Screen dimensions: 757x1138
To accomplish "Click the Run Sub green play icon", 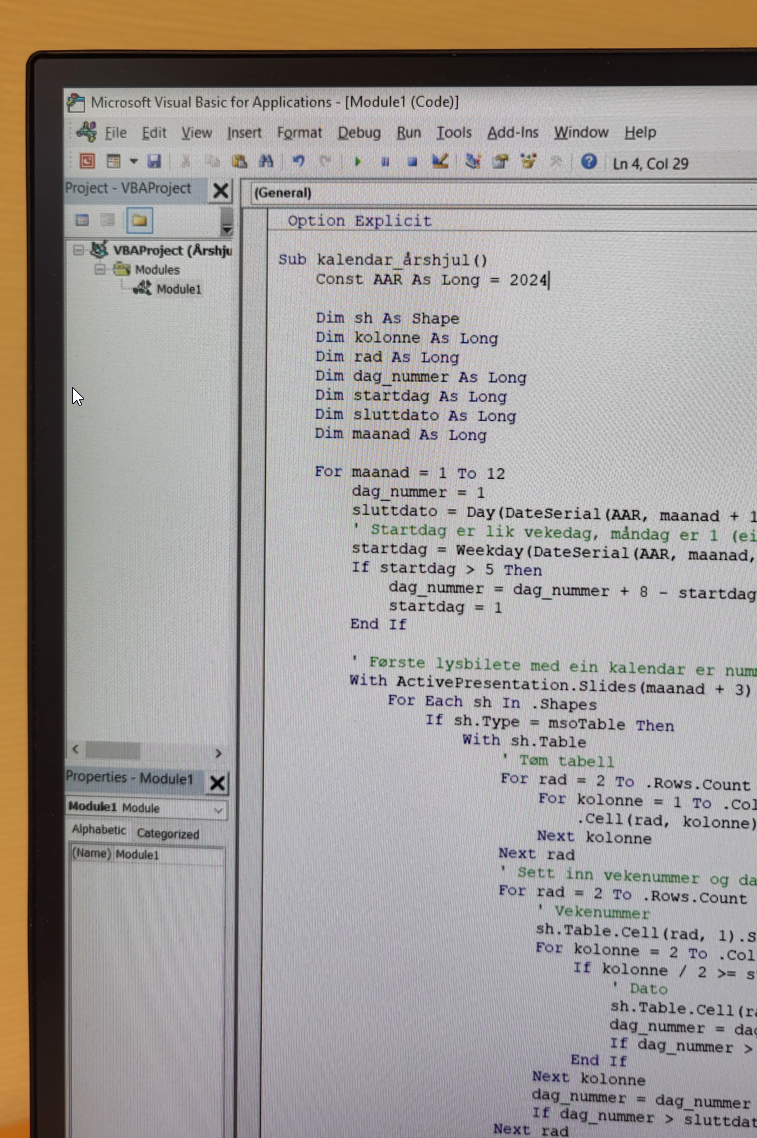I will click(x=357, y=162).
